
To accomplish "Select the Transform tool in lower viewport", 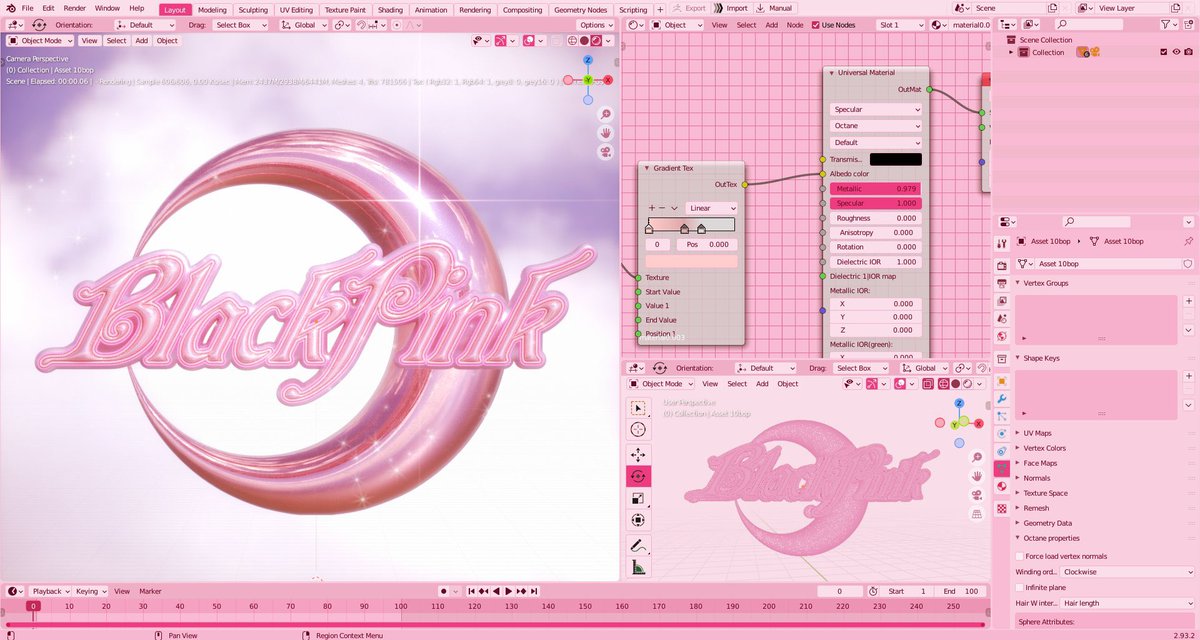I will click(638, 520).
